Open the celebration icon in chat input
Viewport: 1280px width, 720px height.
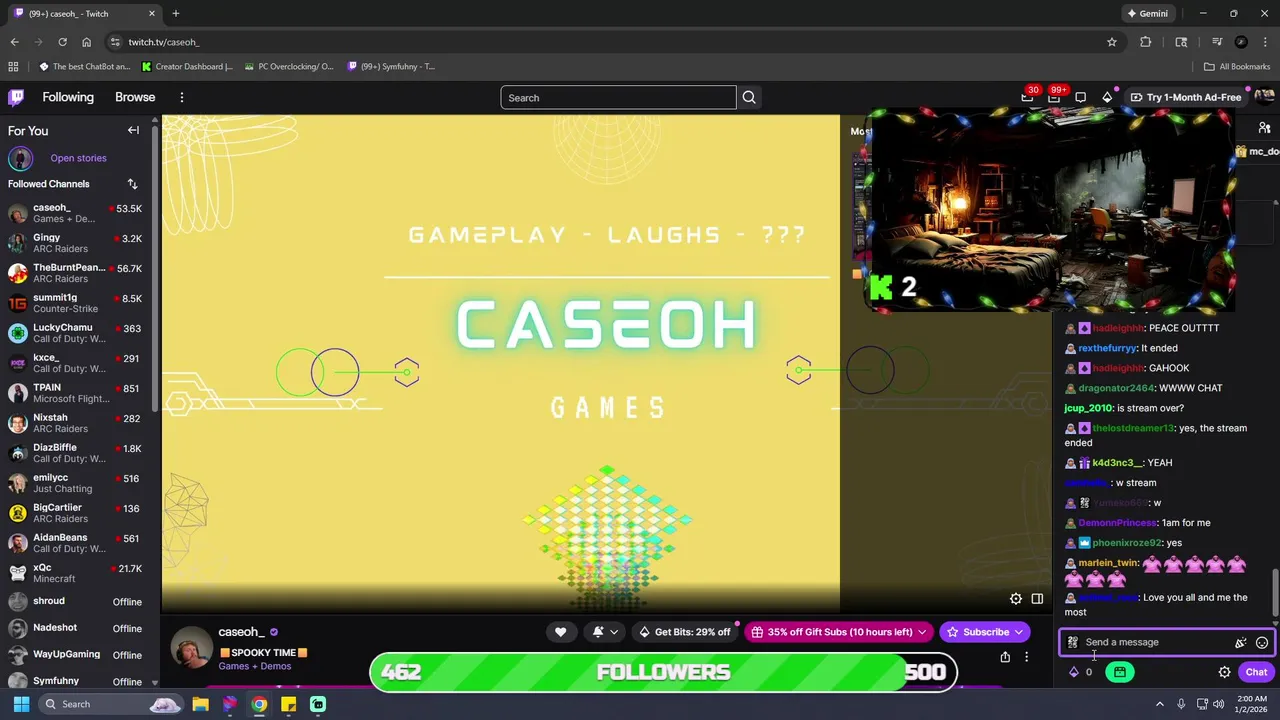(x=1240, y=643)
